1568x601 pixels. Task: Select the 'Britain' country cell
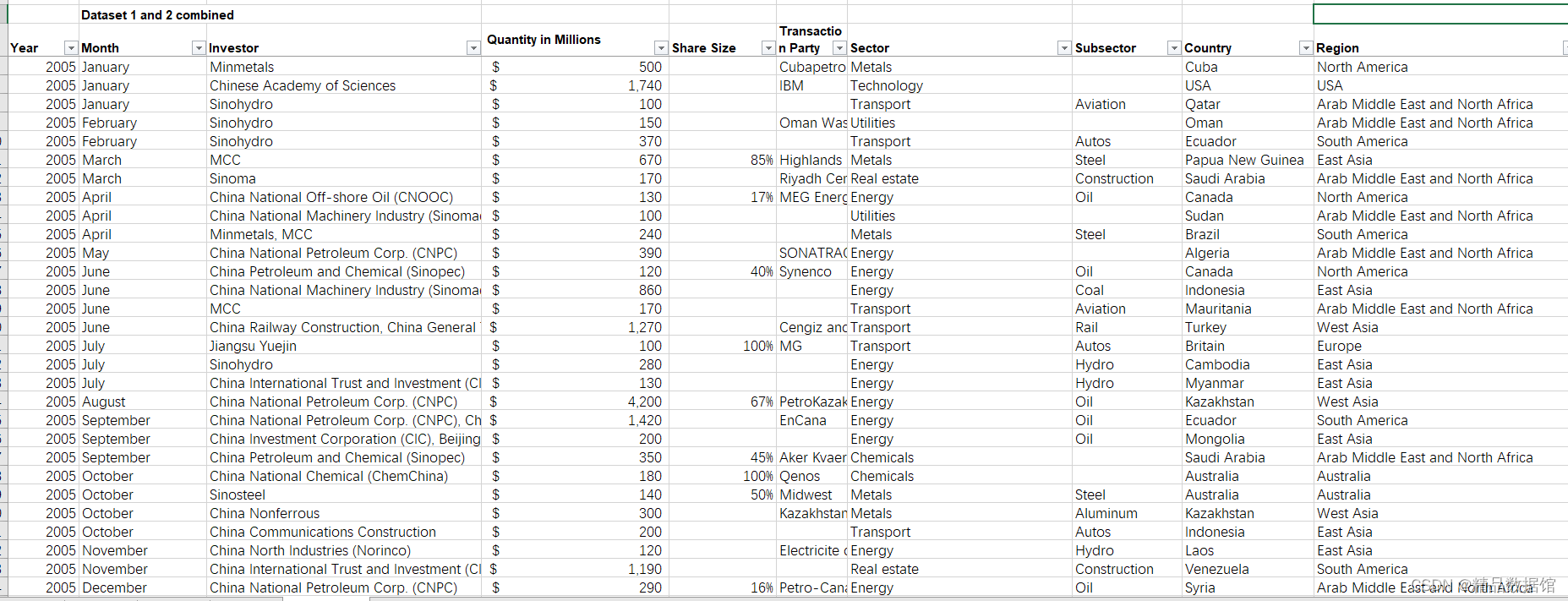(1248, 346)
